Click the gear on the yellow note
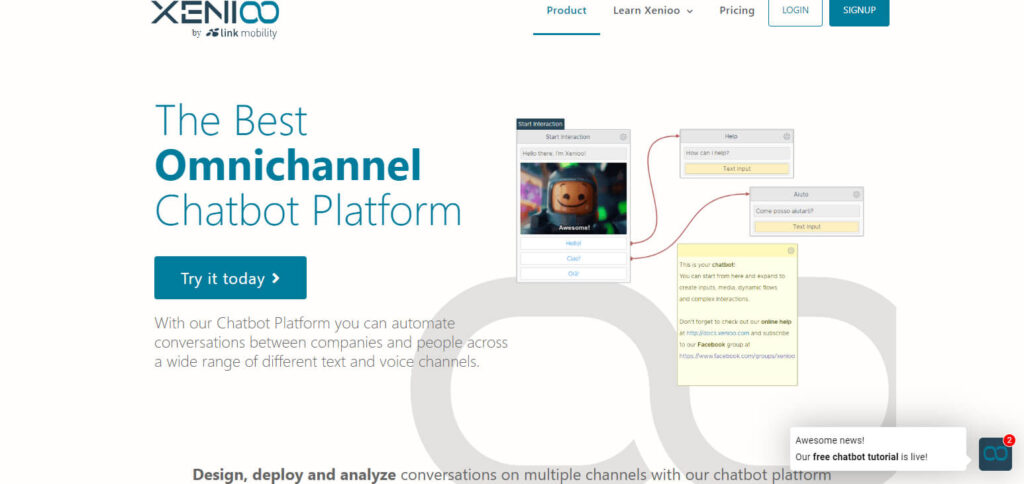1024x484 pixels. (791, 251)
